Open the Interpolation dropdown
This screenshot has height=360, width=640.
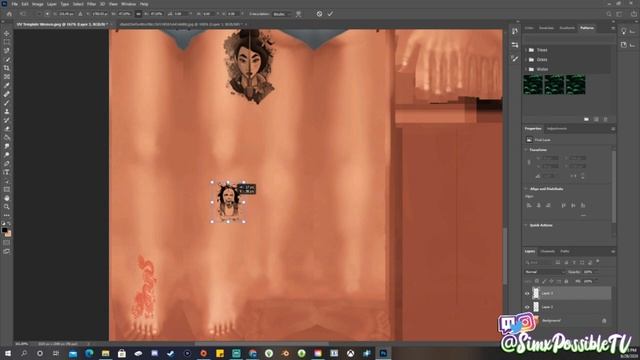pyautogui.click(x=282, y=14)
